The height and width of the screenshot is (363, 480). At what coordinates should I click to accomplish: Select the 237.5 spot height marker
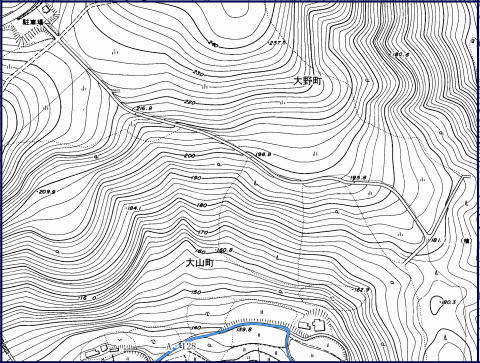(278, 42)
